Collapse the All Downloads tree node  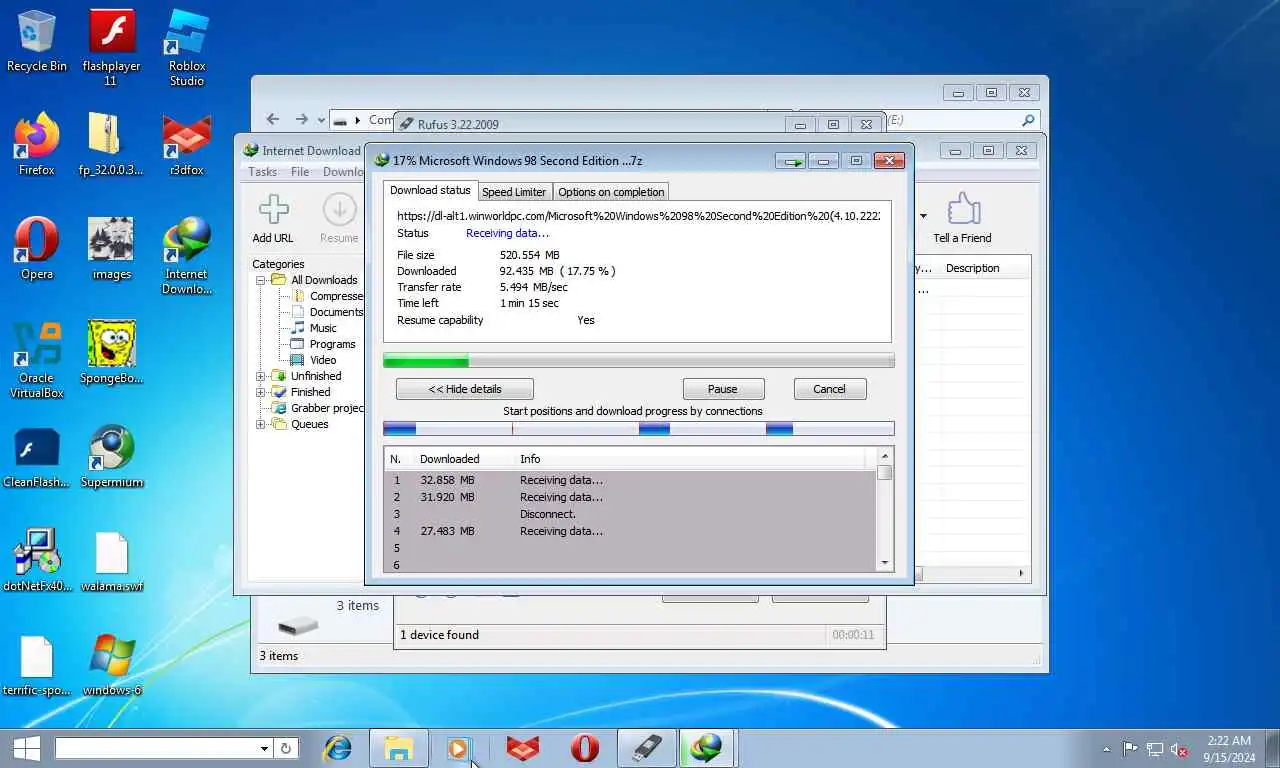(x=261, y=280)
